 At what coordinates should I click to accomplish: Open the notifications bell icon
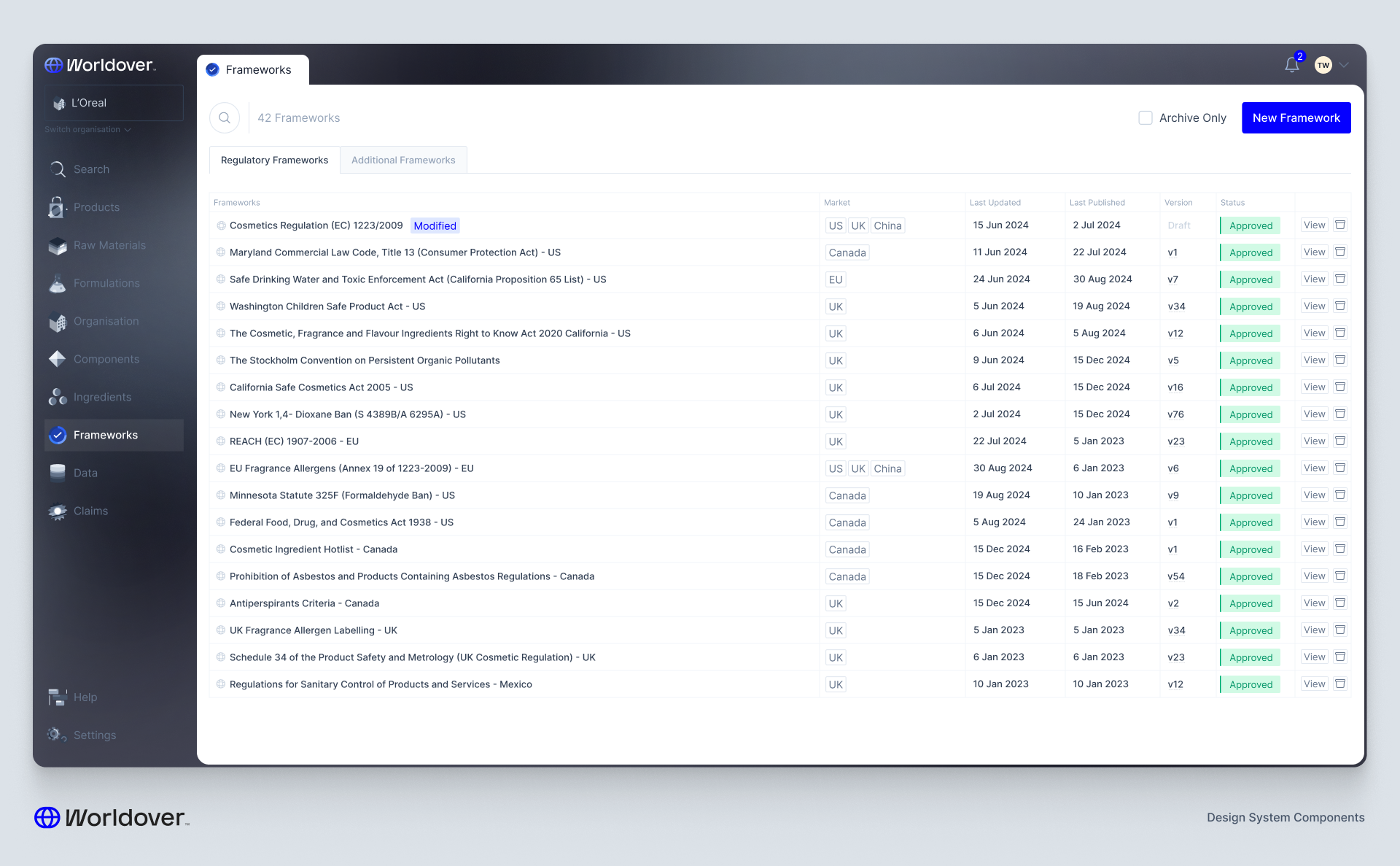tap(1291, 66)
